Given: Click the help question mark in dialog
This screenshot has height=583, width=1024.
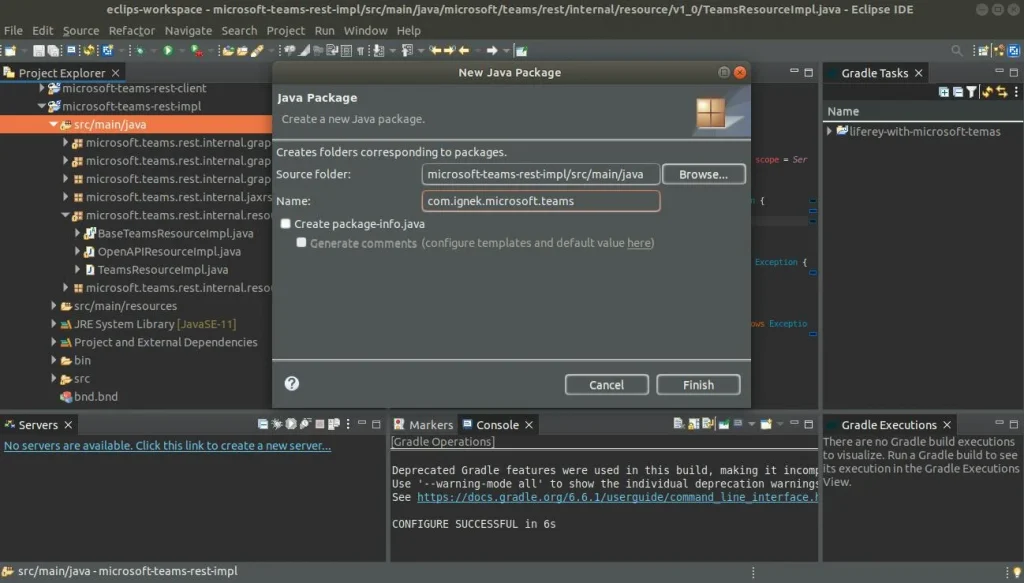Looking at the screenshot, I should 291,383.
